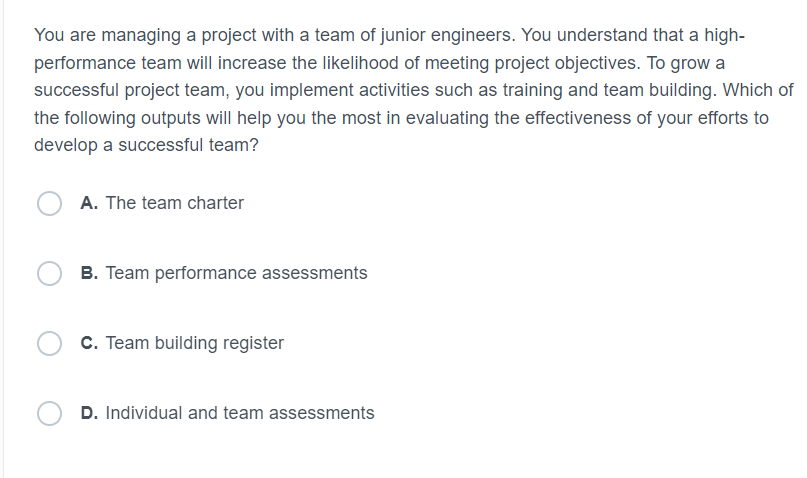Viewport: 807px width, 478px height.
Task: Click the bold letter 'C.' marker
Action: (x=89, y=343)
